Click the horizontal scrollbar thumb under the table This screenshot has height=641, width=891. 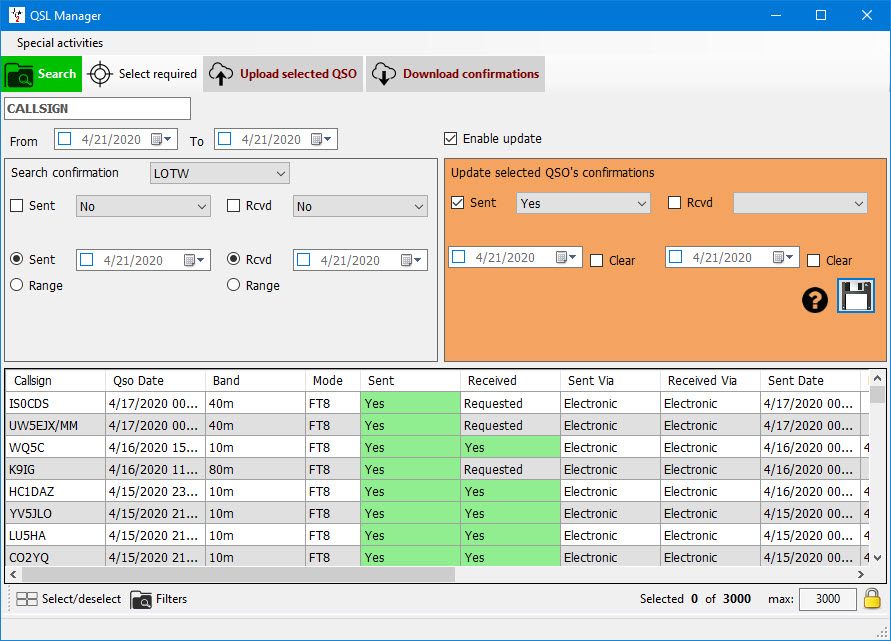point(238,575)
